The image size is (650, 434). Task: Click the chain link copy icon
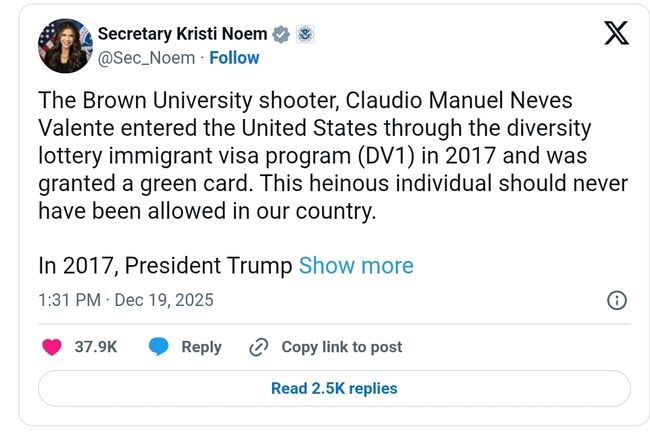pyautogui.click(x=258, y=347)
